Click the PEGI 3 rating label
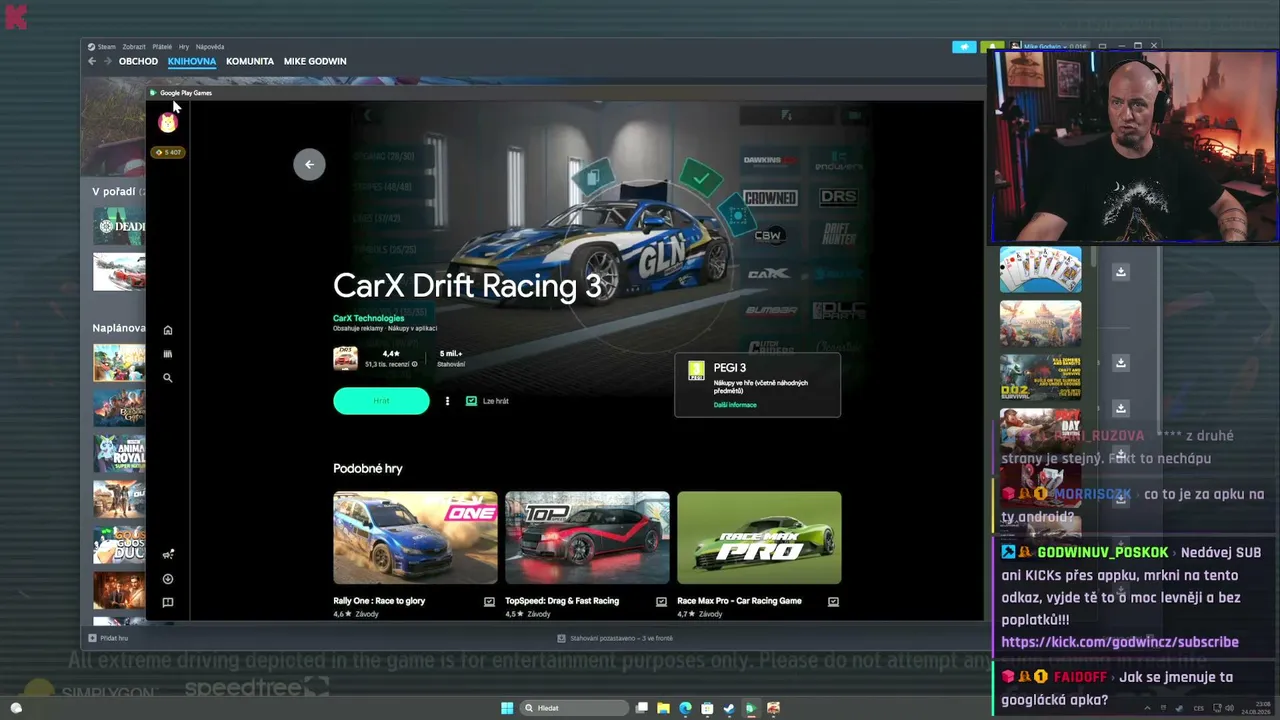The image size is (1280, 720). coord(730,368)
